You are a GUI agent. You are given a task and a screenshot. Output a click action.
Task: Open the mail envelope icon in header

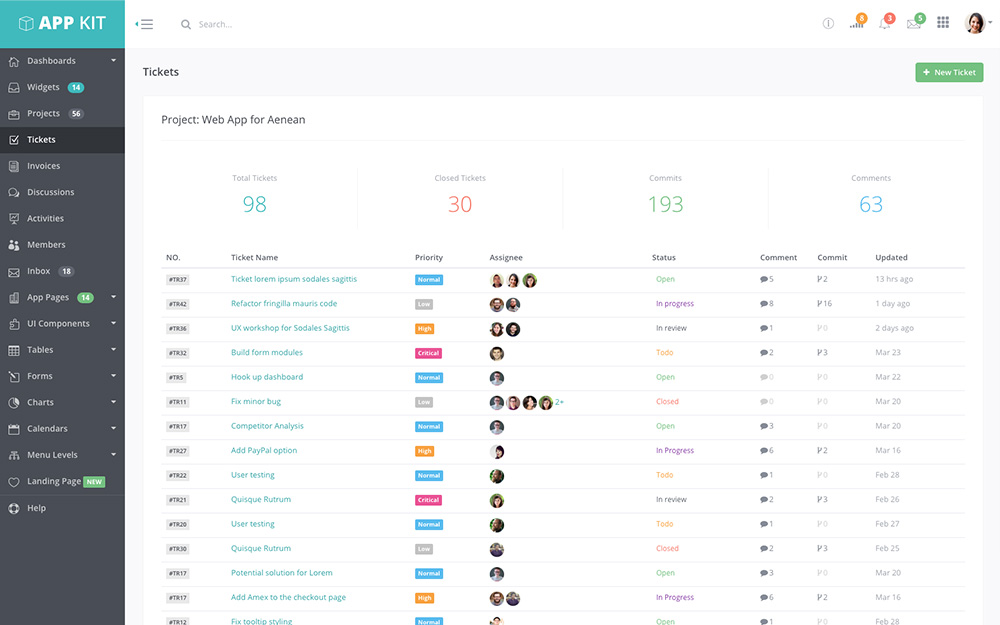click(913, 24)
